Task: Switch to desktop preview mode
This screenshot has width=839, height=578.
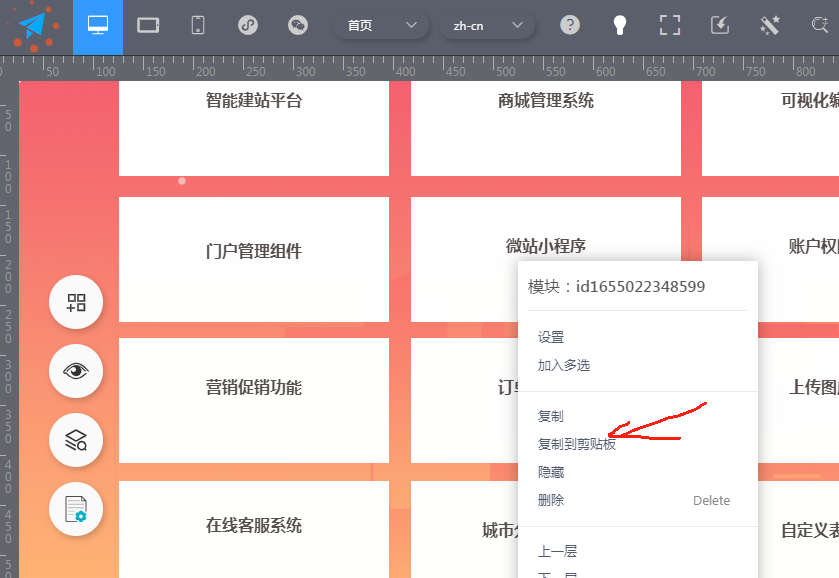Action: tap(98, 26)
